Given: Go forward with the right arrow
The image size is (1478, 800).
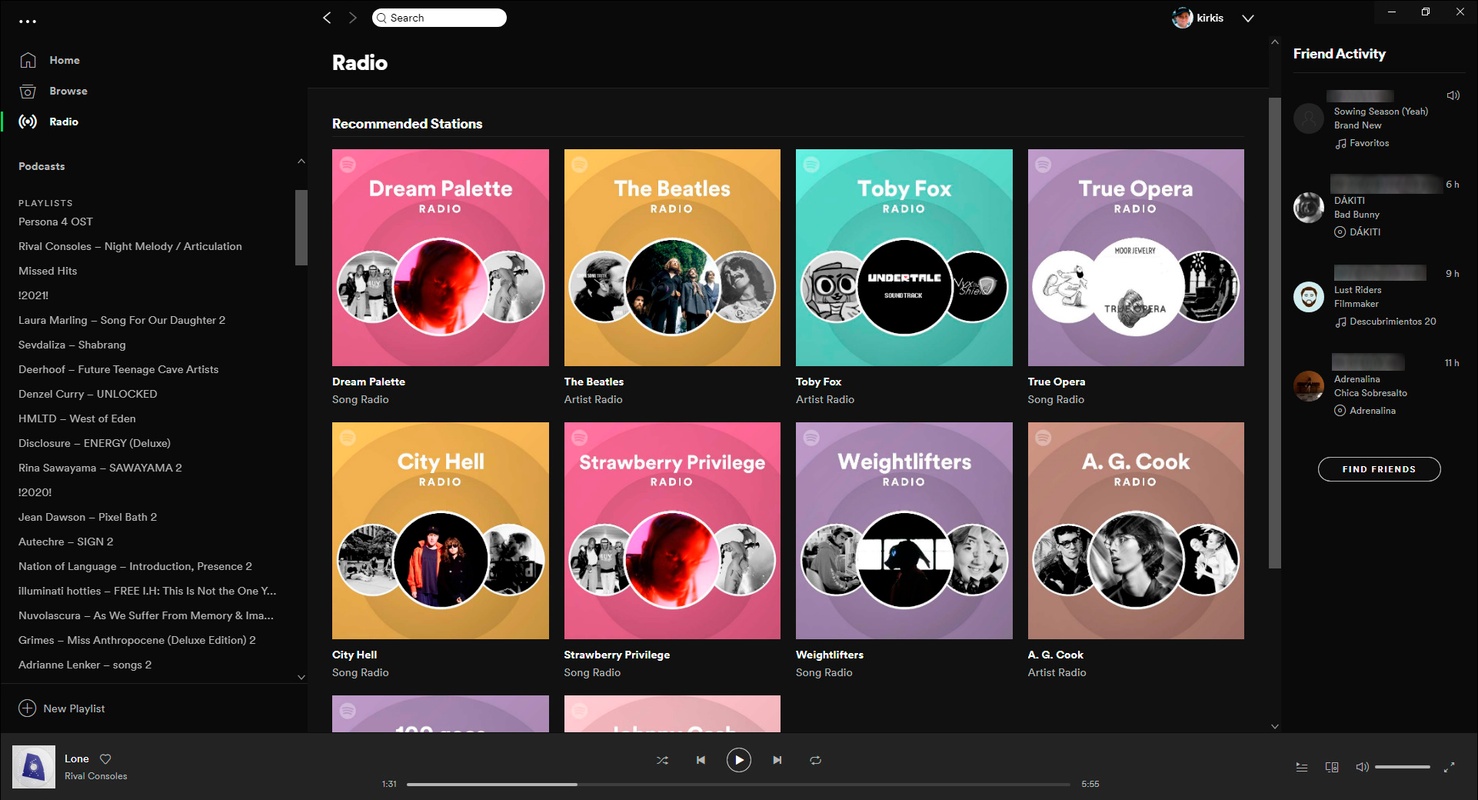Looking at the screenshot, I should point(353,18).
